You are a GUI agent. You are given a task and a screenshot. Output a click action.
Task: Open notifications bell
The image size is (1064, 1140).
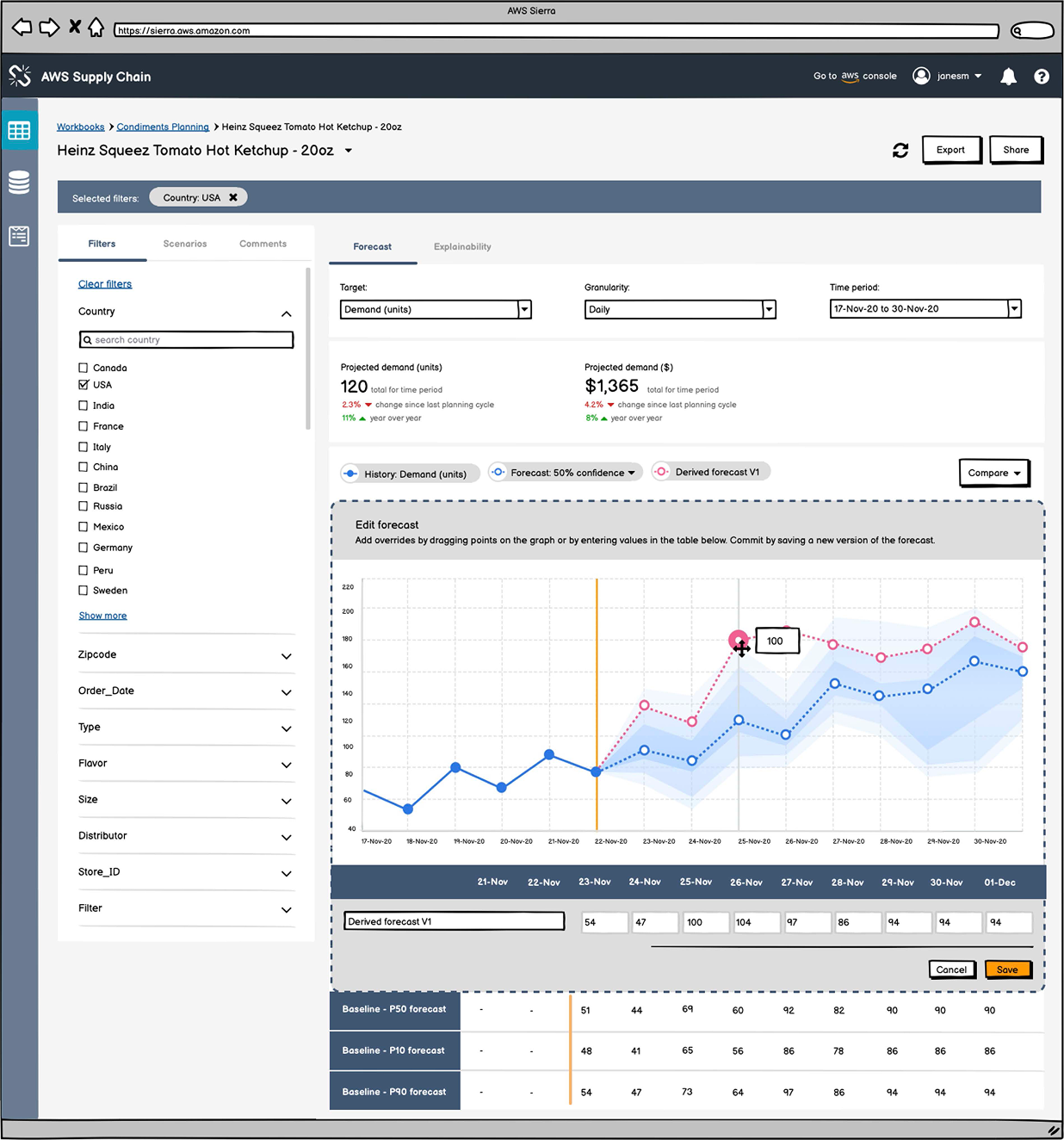click(1008, 77)
